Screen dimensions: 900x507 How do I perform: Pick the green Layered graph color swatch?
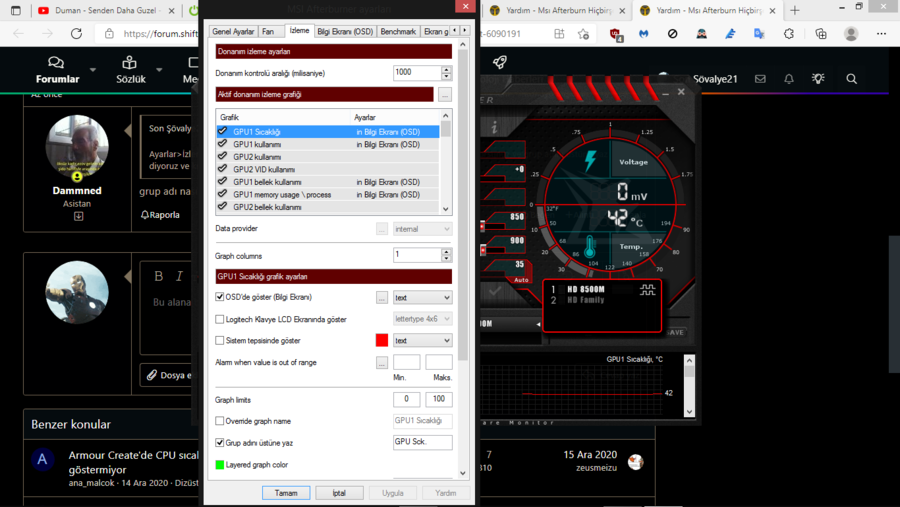(x=219, y=465)
